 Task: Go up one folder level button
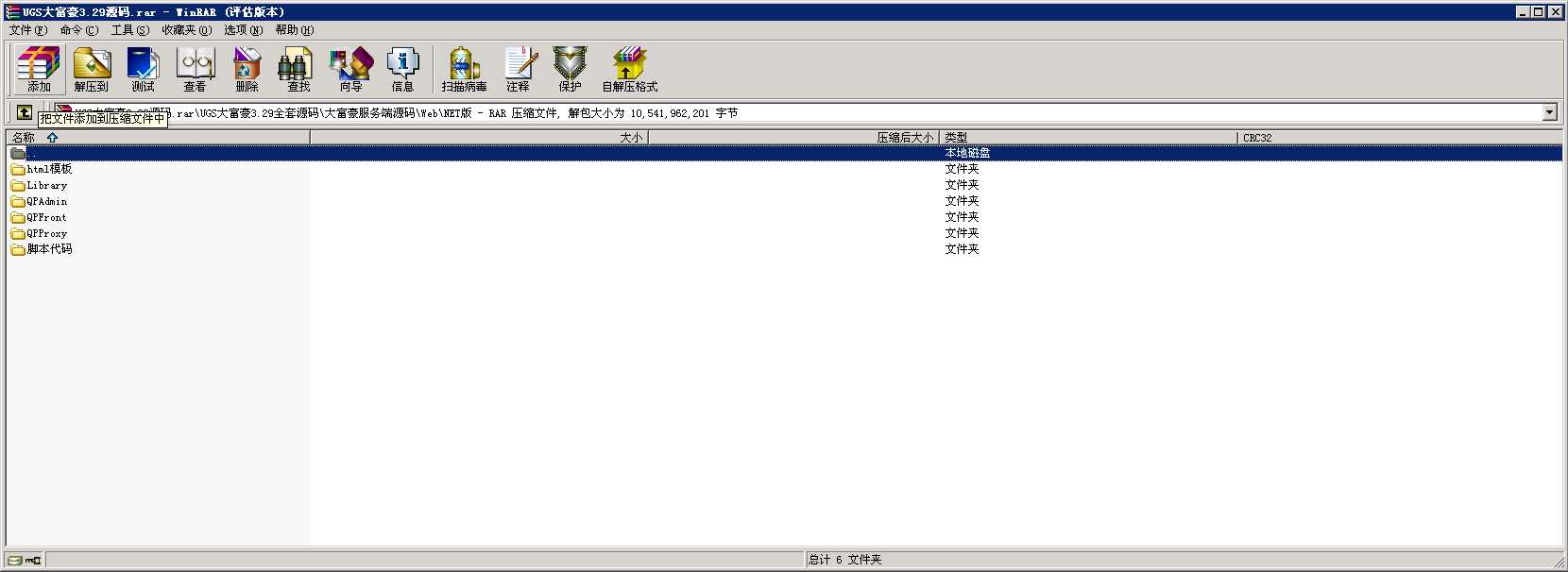[25, 113]
